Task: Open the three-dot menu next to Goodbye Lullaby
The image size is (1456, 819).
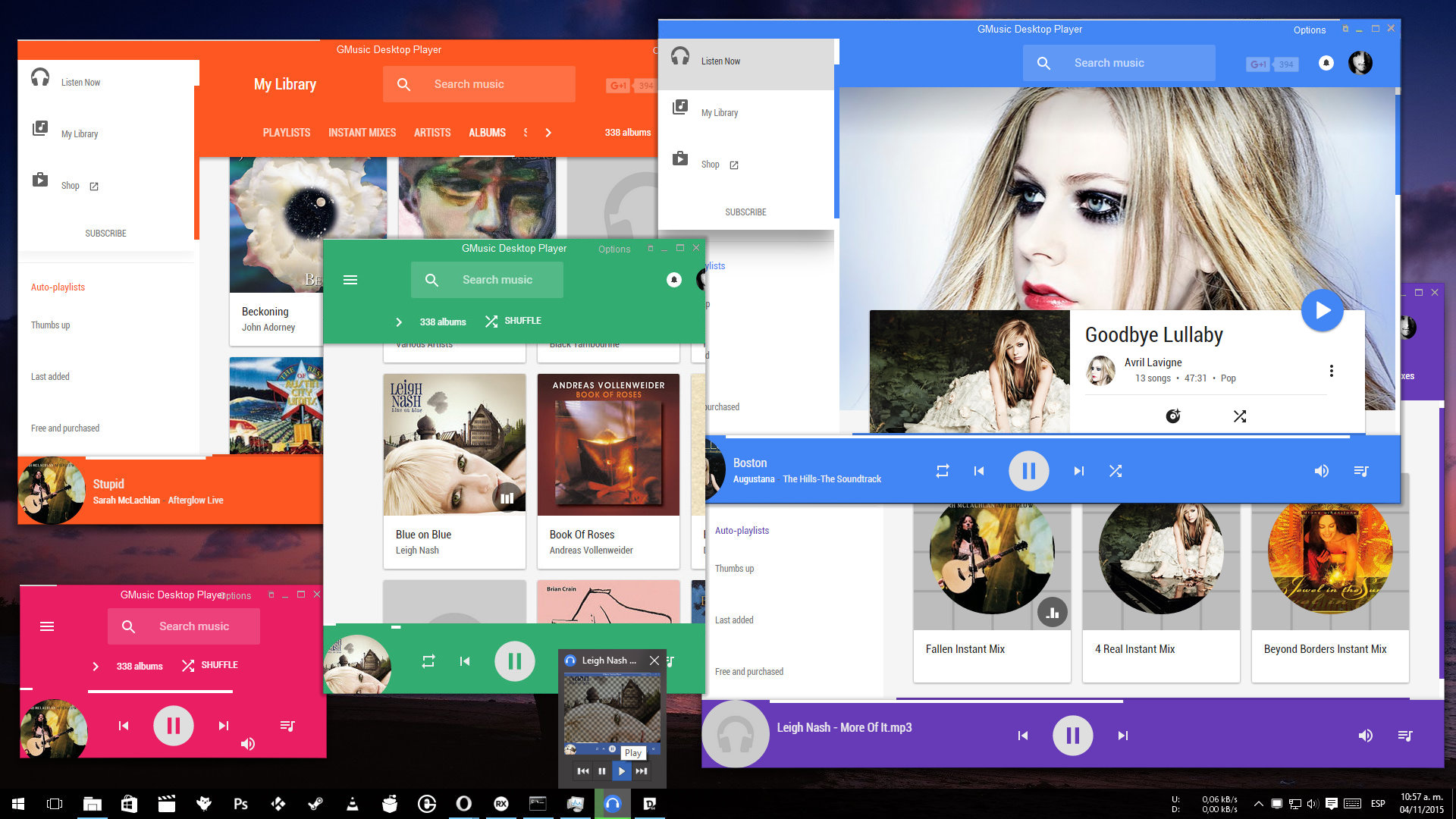Action: coord(1331,371)
